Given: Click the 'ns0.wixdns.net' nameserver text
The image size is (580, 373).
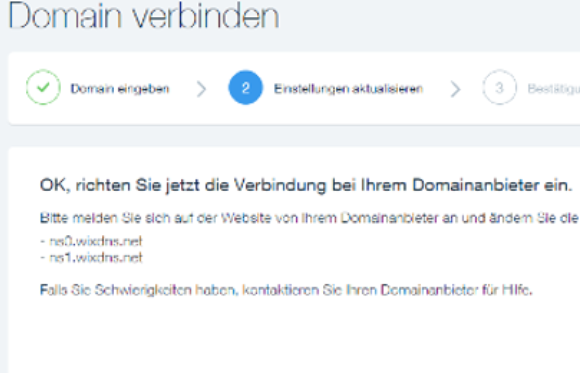Looking at the screenshot, I should coord(96,241).
